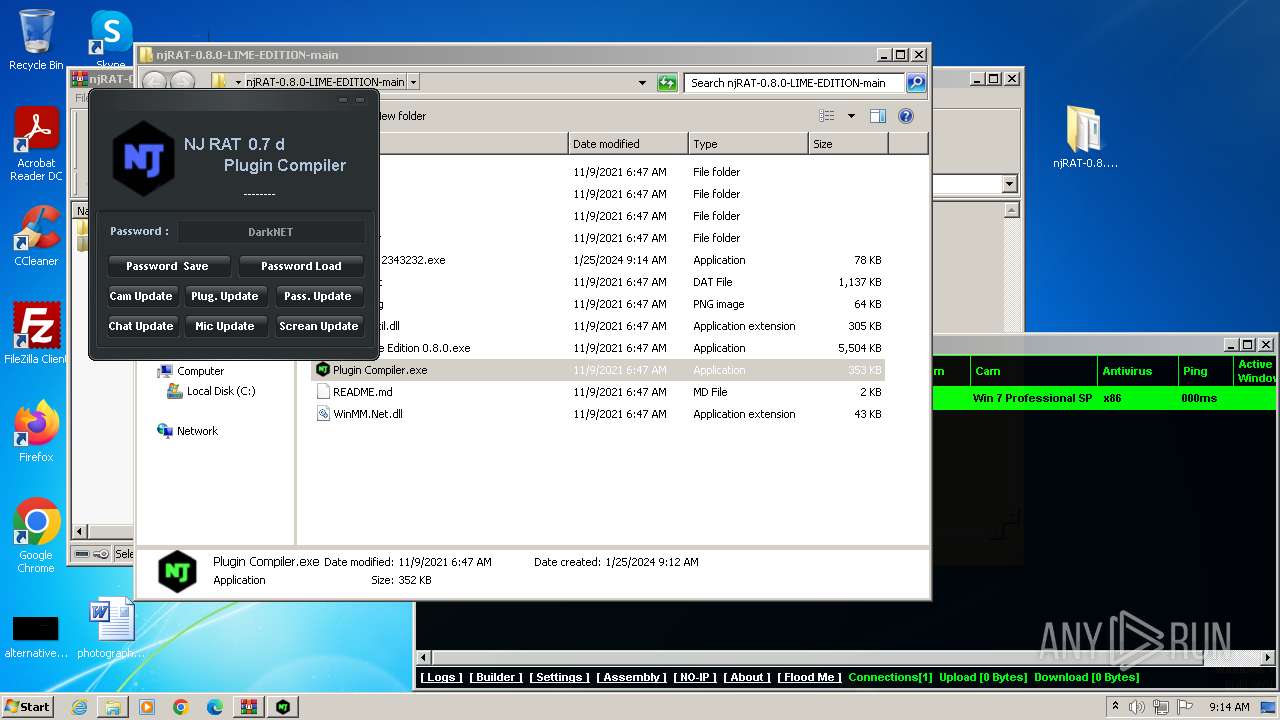Viewport: 1280px width, 720px height.
Task: Click the DarkNET password field
Action: pyautogui.click(x=271, y=232)
